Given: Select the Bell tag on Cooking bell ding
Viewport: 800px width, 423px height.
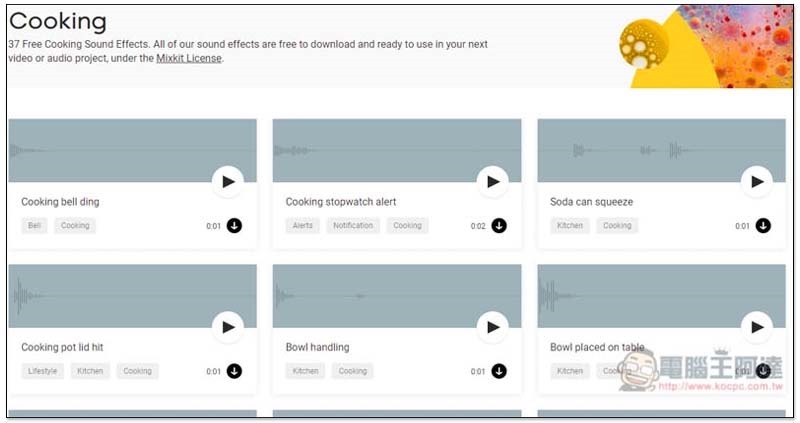Looking at the screenshot, I should [x=35, y=226].
